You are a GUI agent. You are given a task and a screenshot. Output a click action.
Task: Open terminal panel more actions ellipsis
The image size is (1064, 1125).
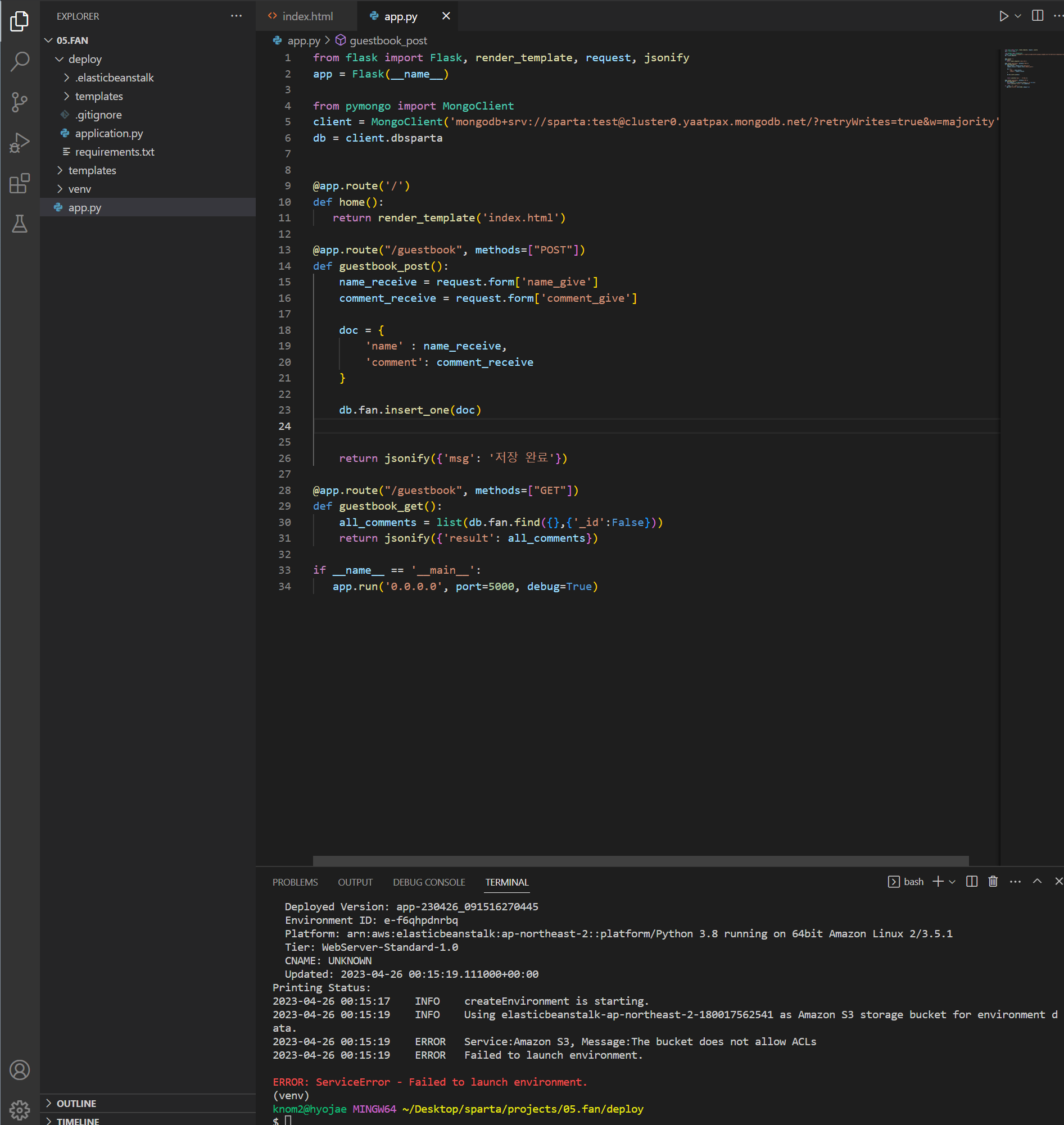1015,881
